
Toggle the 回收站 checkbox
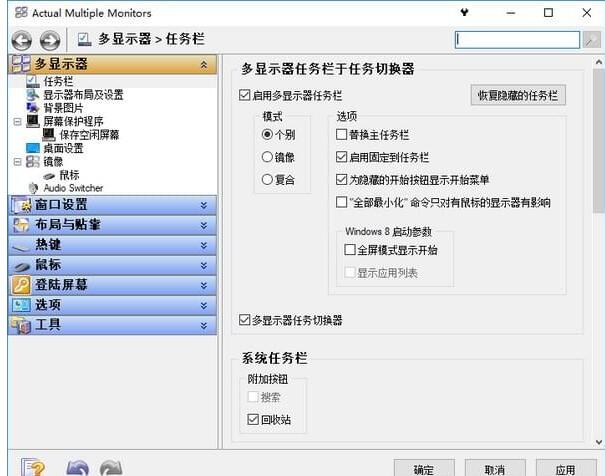pyautogui.click(x=253, y=419)
